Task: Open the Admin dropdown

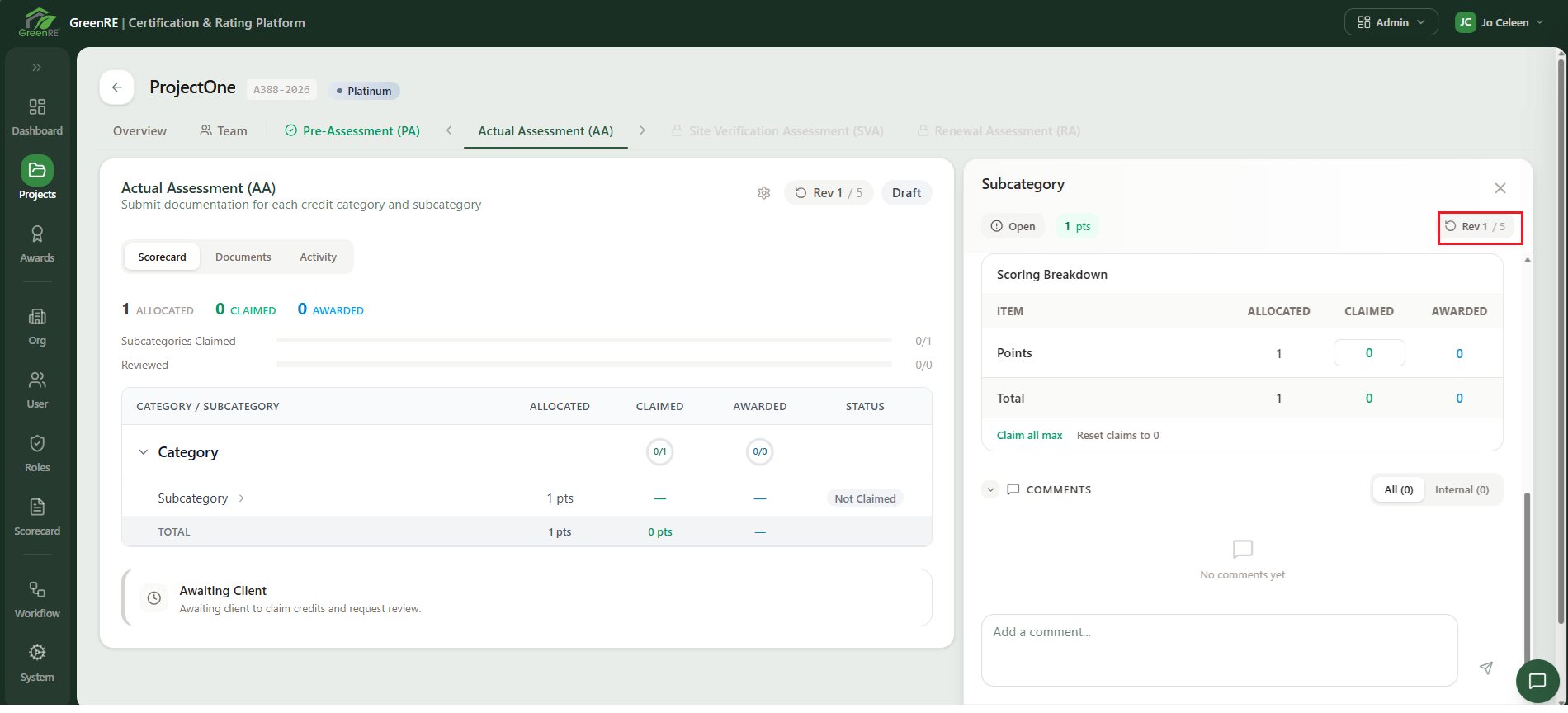Action: [x=1391, y=22]
